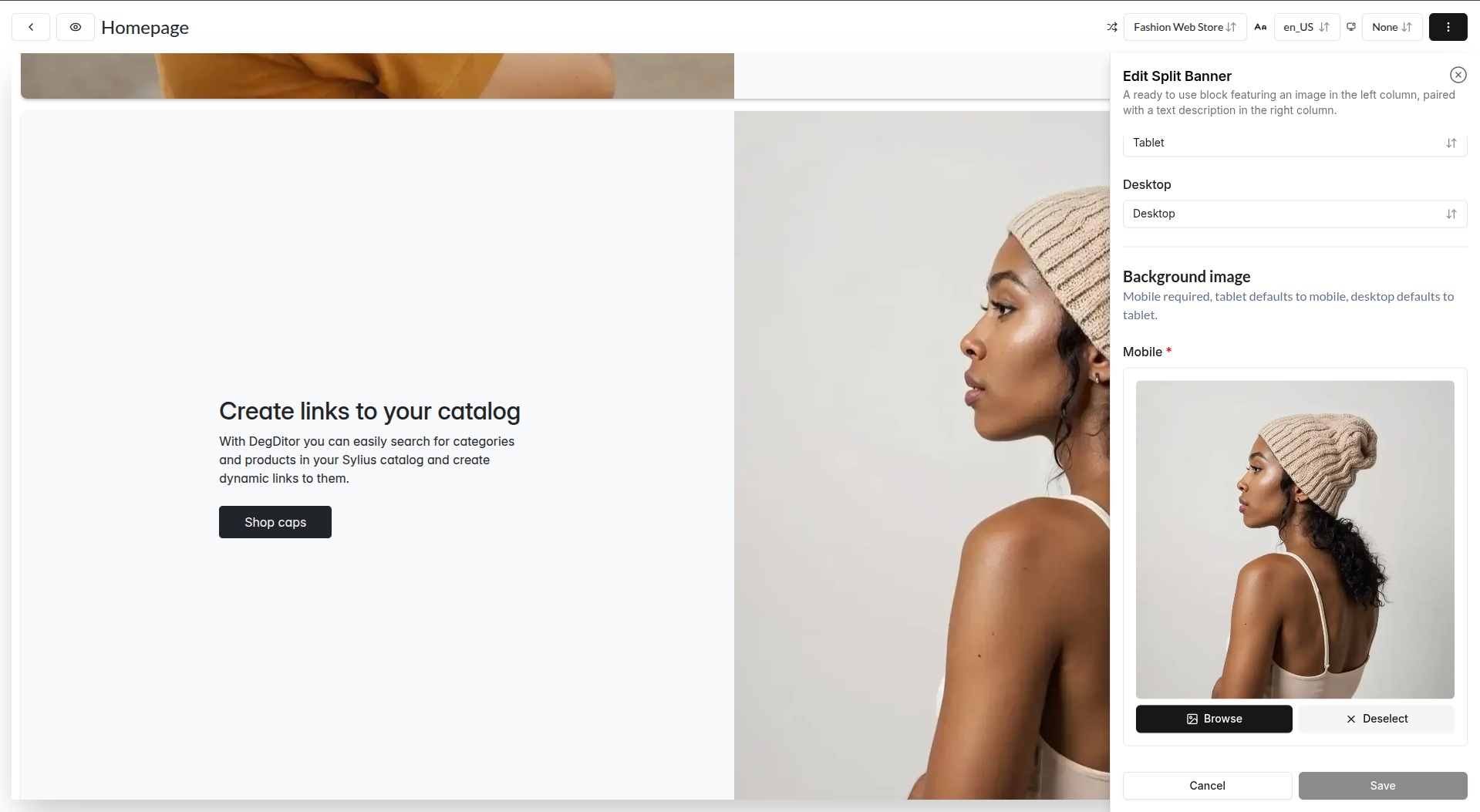1480x812 pixels.
Task: Click the Shop caps button in preview
Action: (x=275, y=522)
